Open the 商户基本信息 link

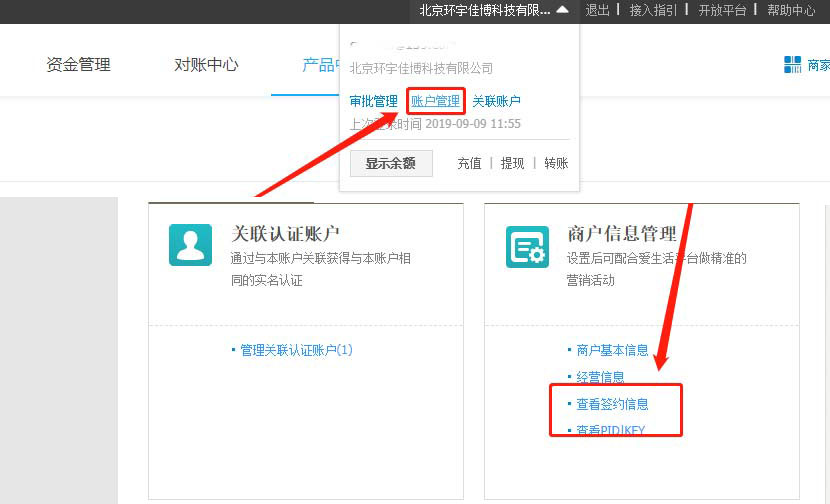[612, 350]
